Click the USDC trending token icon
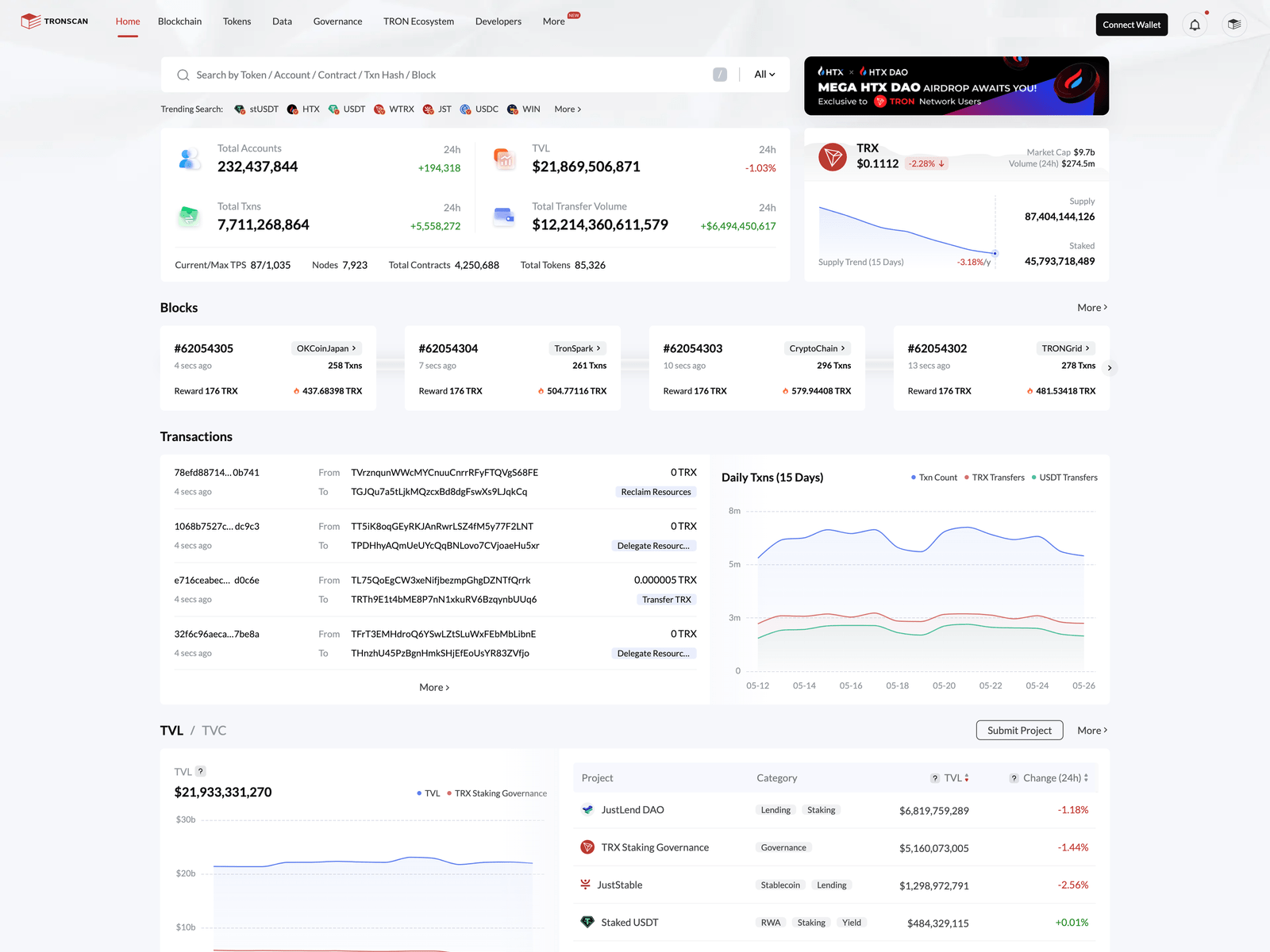Image resolution: width=1270 pixels, height=952 pixels. tap(466, 109)
